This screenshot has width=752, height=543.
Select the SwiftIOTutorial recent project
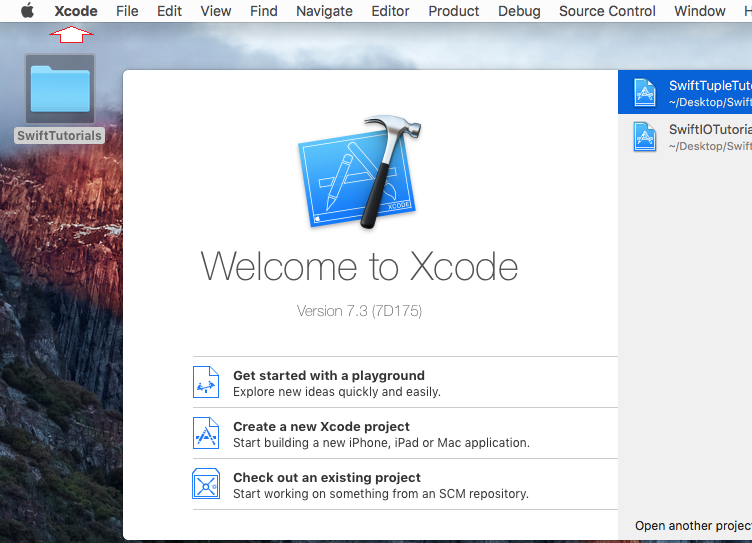coord(685,137)
